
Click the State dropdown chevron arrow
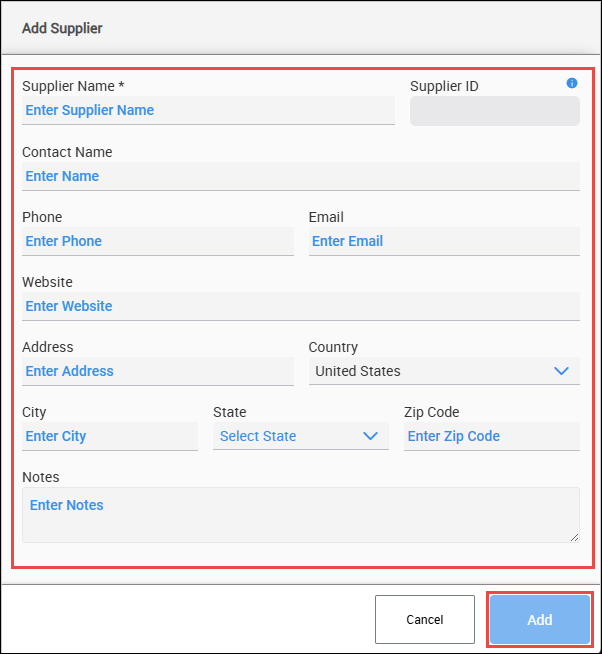370,436
